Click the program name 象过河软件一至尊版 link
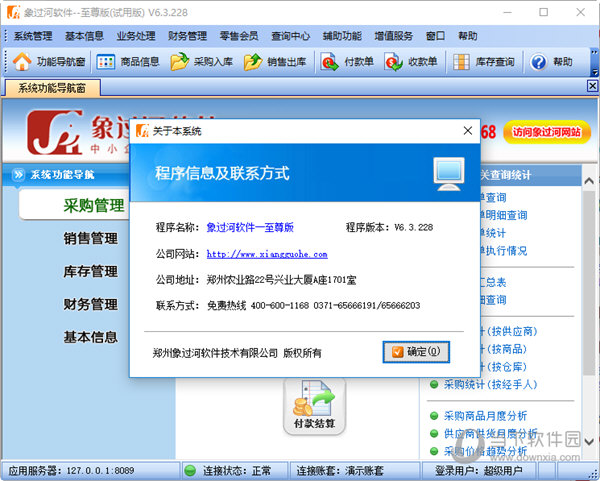The height and width of the screenshot is (481, 600). (250, 227)
